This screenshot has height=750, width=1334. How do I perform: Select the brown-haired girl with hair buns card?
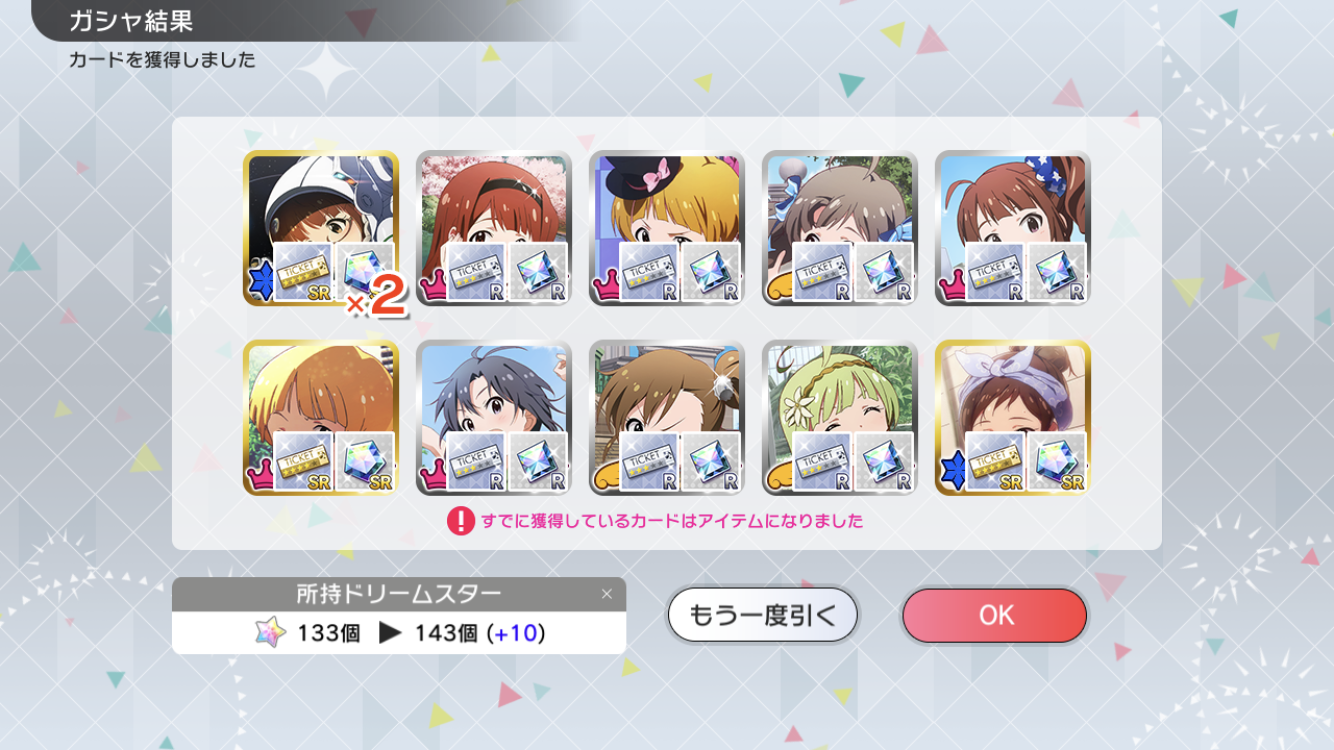(667, 418)
